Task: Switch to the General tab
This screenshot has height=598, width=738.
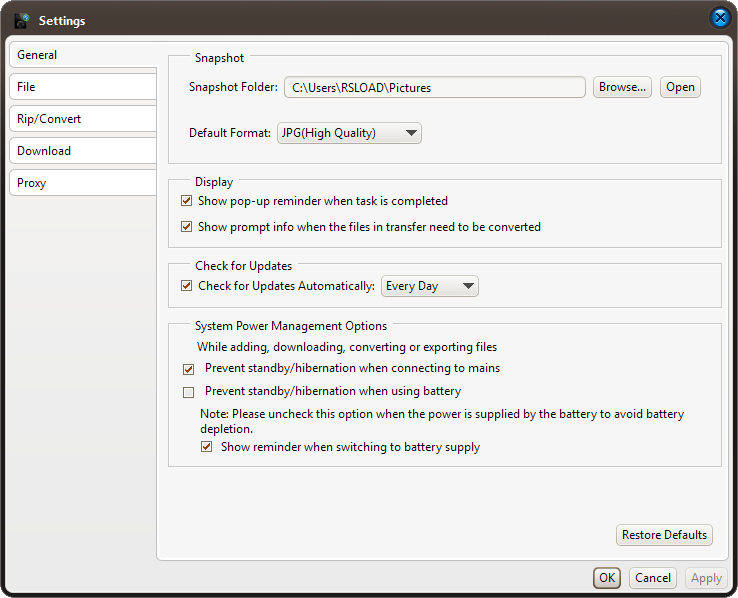Action: click(82, 55)
